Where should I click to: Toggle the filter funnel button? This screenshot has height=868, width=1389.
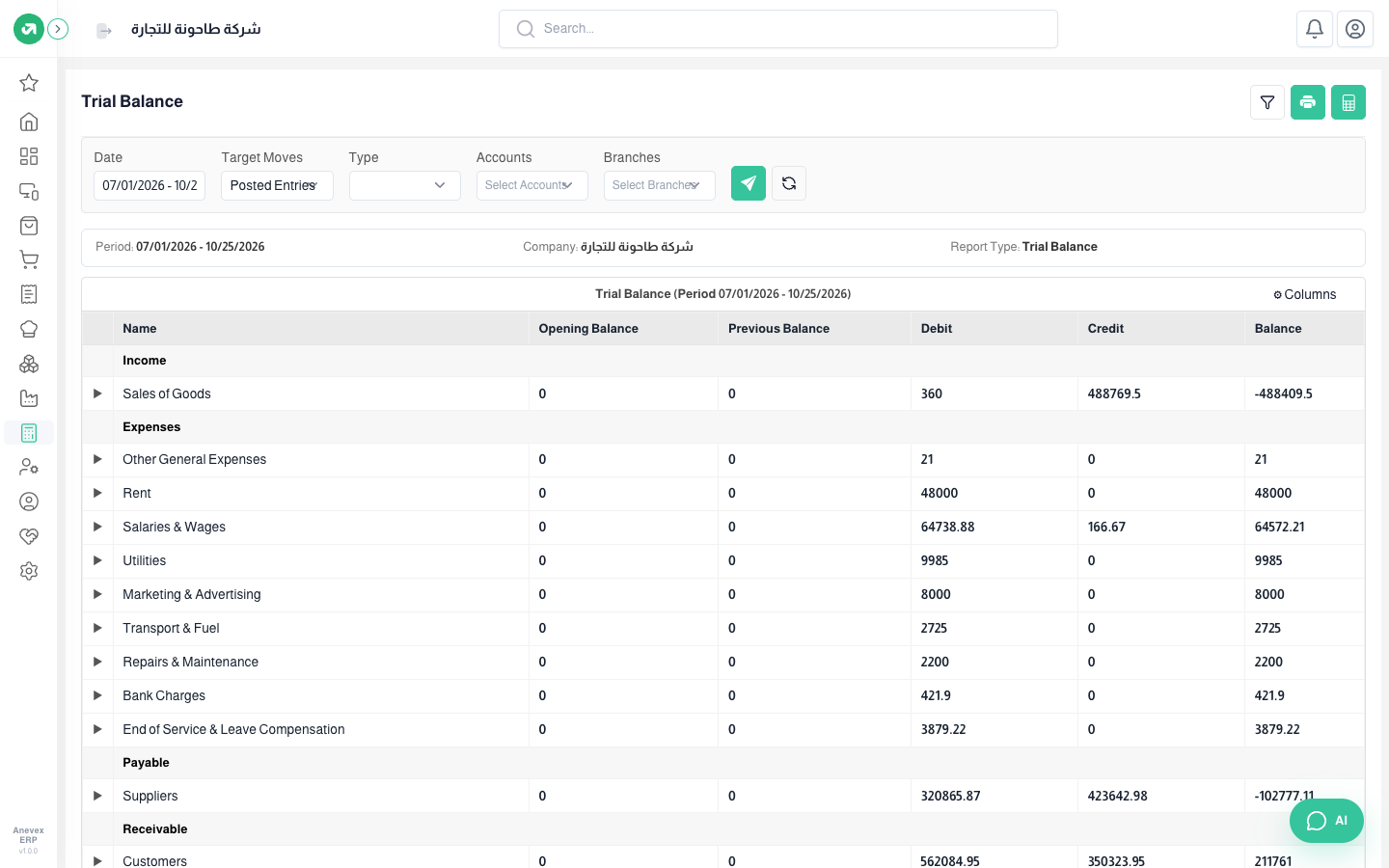pyautogui.click(x=1267, y=102)
